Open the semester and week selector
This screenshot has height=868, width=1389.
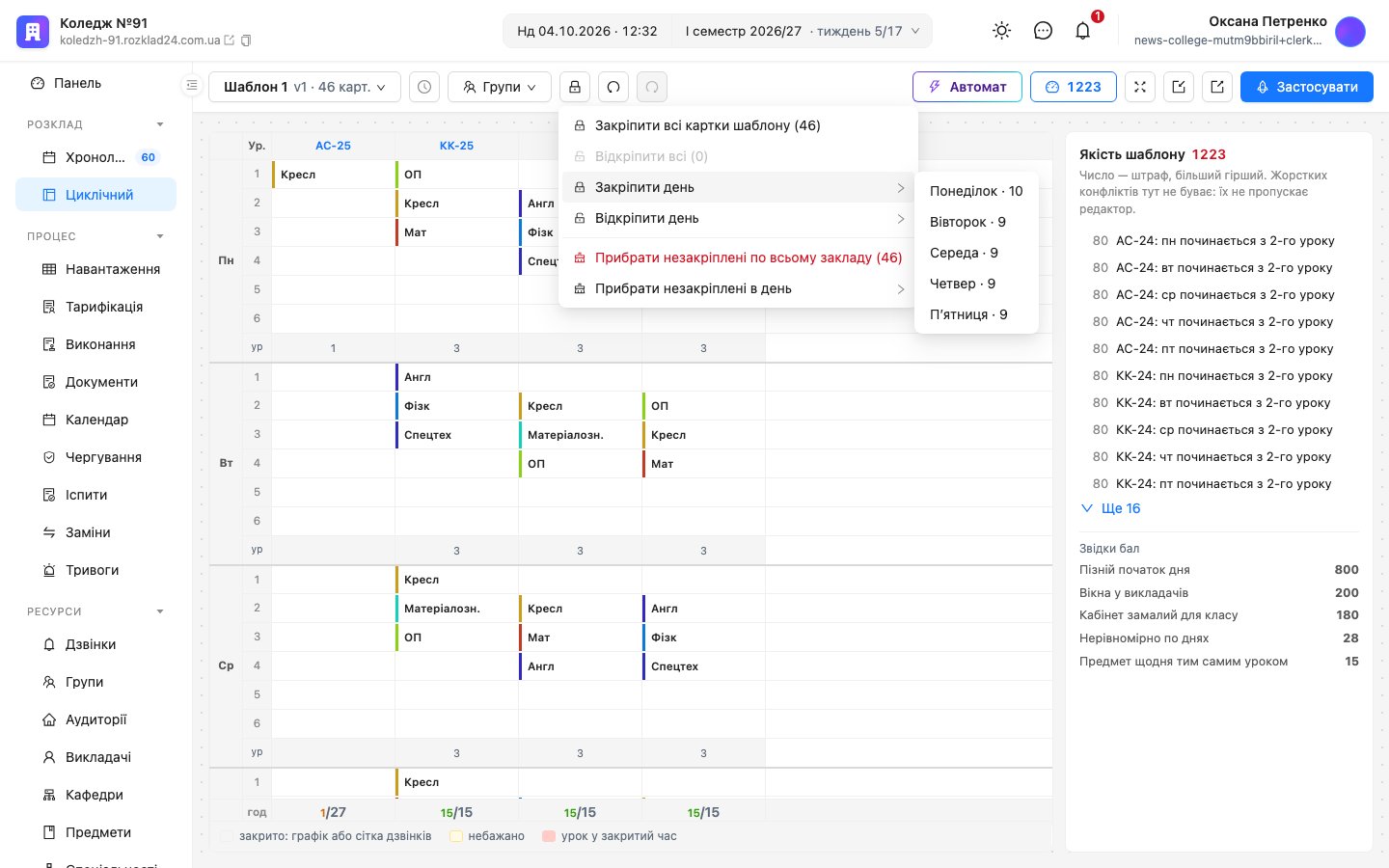point(802,31)
